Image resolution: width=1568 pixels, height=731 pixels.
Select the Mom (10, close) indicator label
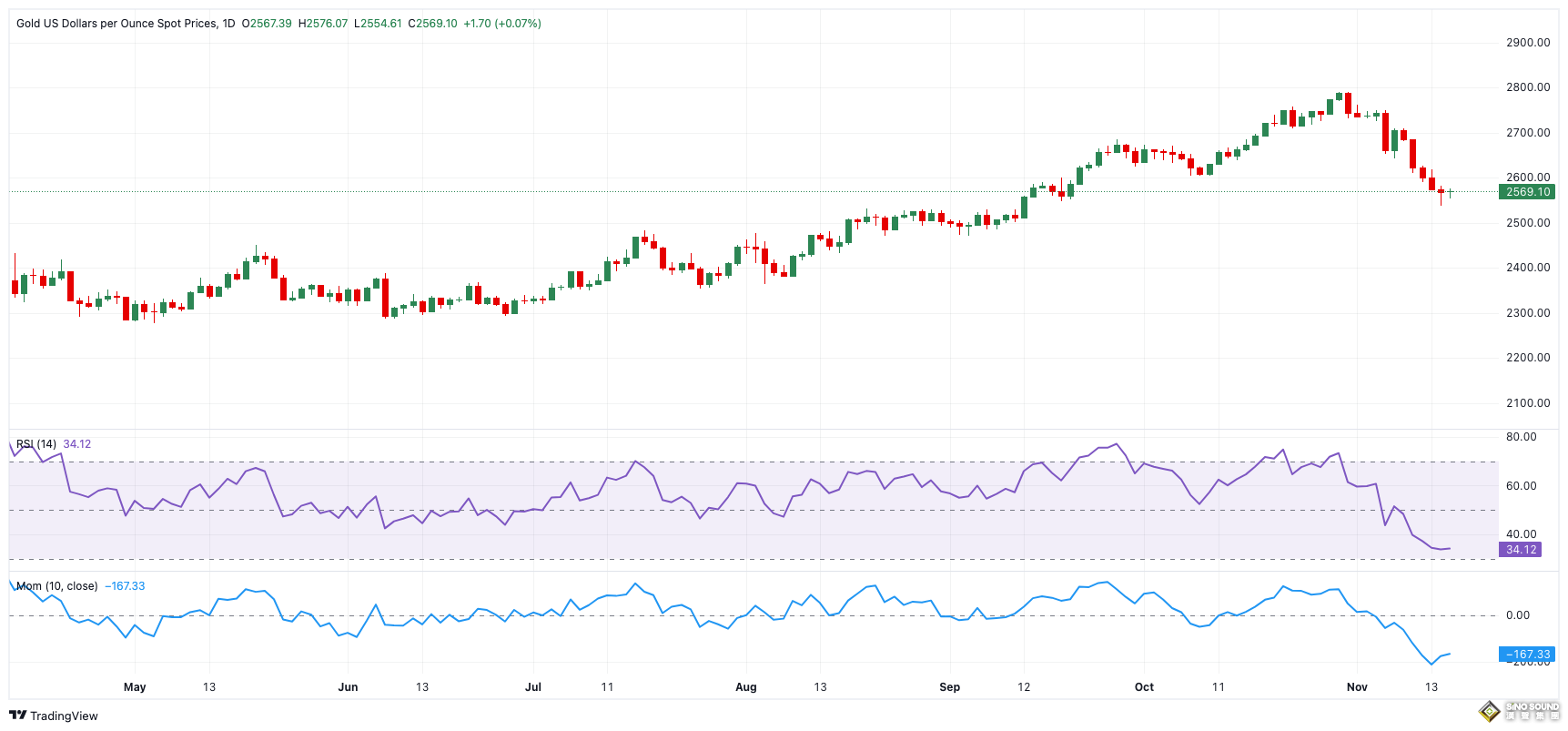coord(56,586)
